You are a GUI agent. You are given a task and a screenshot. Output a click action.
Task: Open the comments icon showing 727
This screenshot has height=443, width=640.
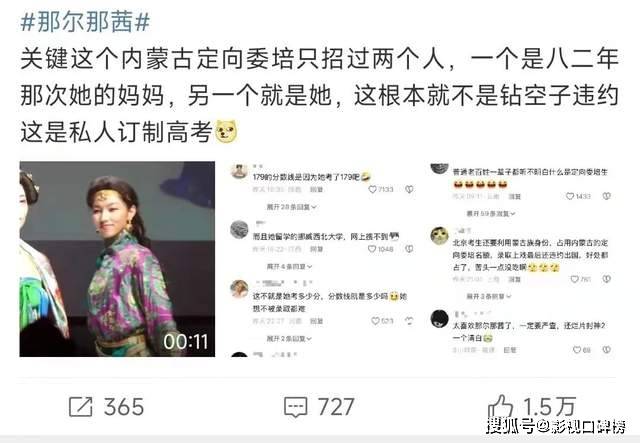(295, 407)
